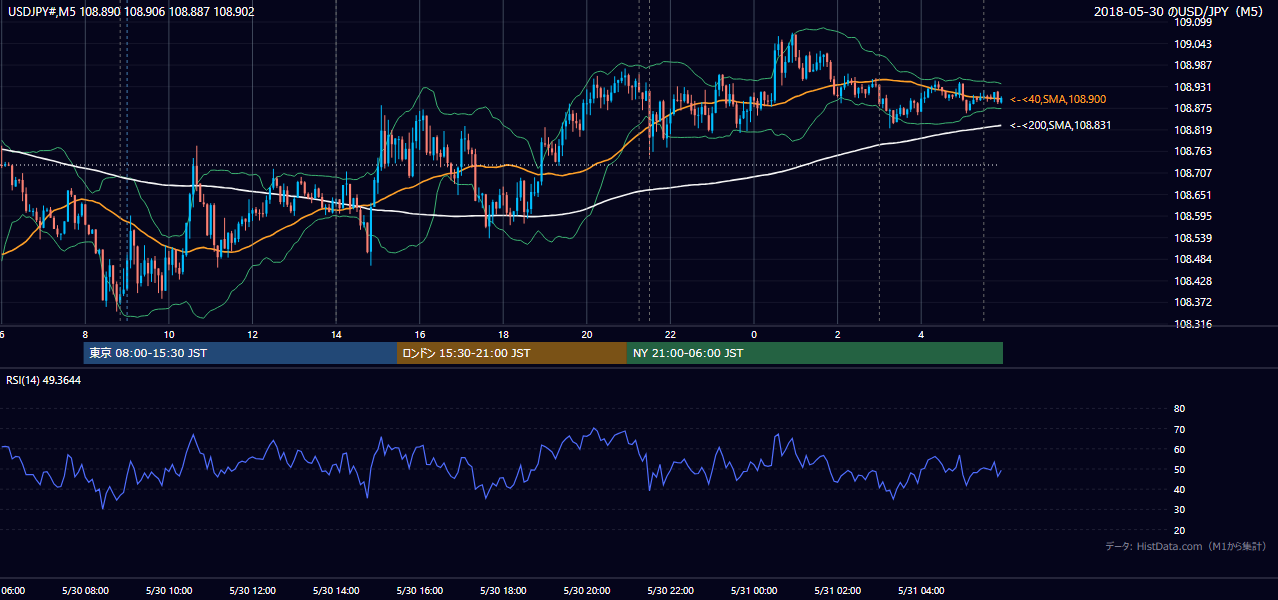Click the 5/30 18:00 time label

coord(503,591)
